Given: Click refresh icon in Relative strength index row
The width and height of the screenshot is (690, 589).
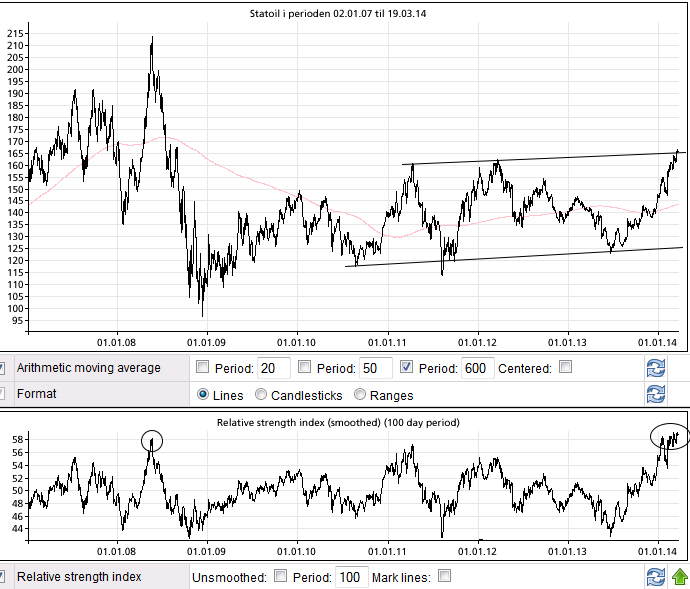Looking at the screenshot, I should [x=656, y=576].
